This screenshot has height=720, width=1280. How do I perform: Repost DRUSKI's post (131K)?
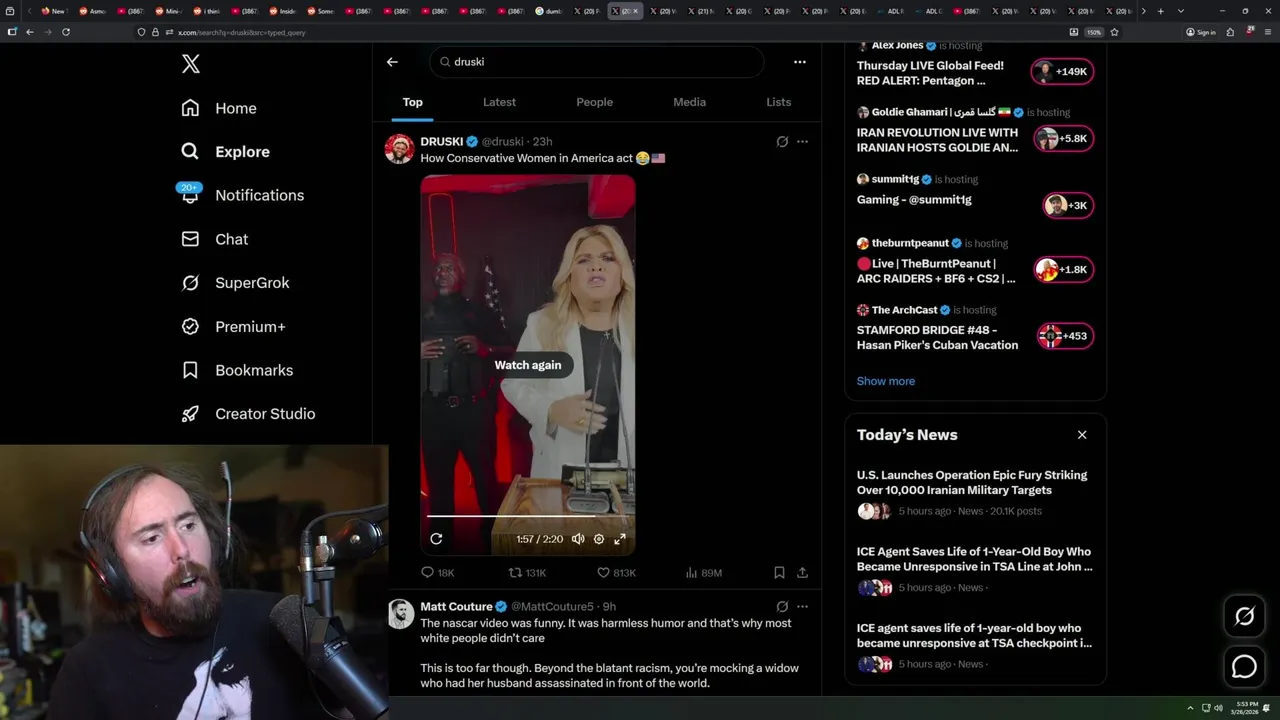point(527,573)
